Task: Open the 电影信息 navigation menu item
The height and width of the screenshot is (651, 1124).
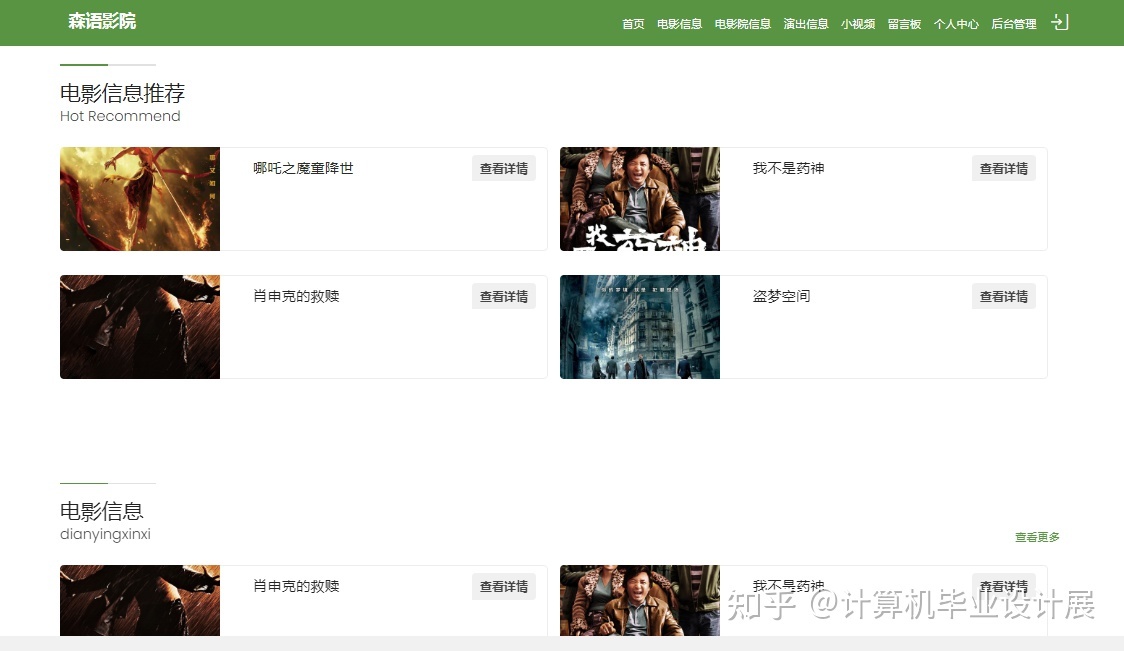Action: coord(679,24)
